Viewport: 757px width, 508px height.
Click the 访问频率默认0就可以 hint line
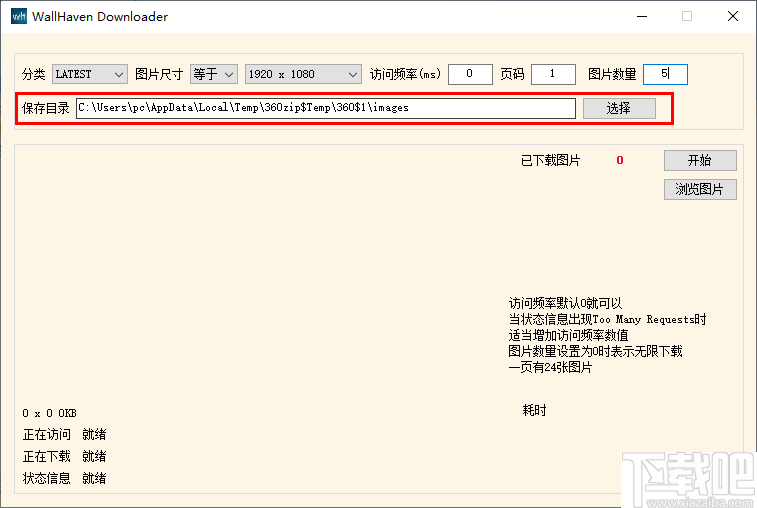pos(565,303)
